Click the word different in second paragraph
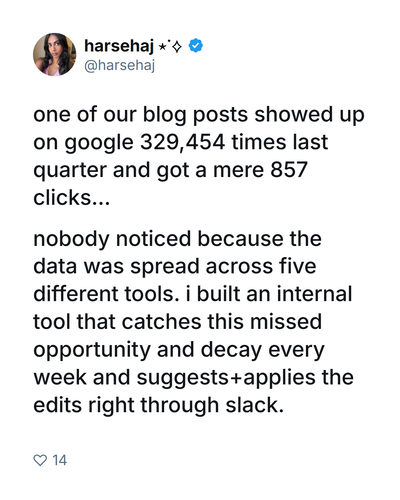Viewport: 400px width, 500px height. tap(76, 294)
